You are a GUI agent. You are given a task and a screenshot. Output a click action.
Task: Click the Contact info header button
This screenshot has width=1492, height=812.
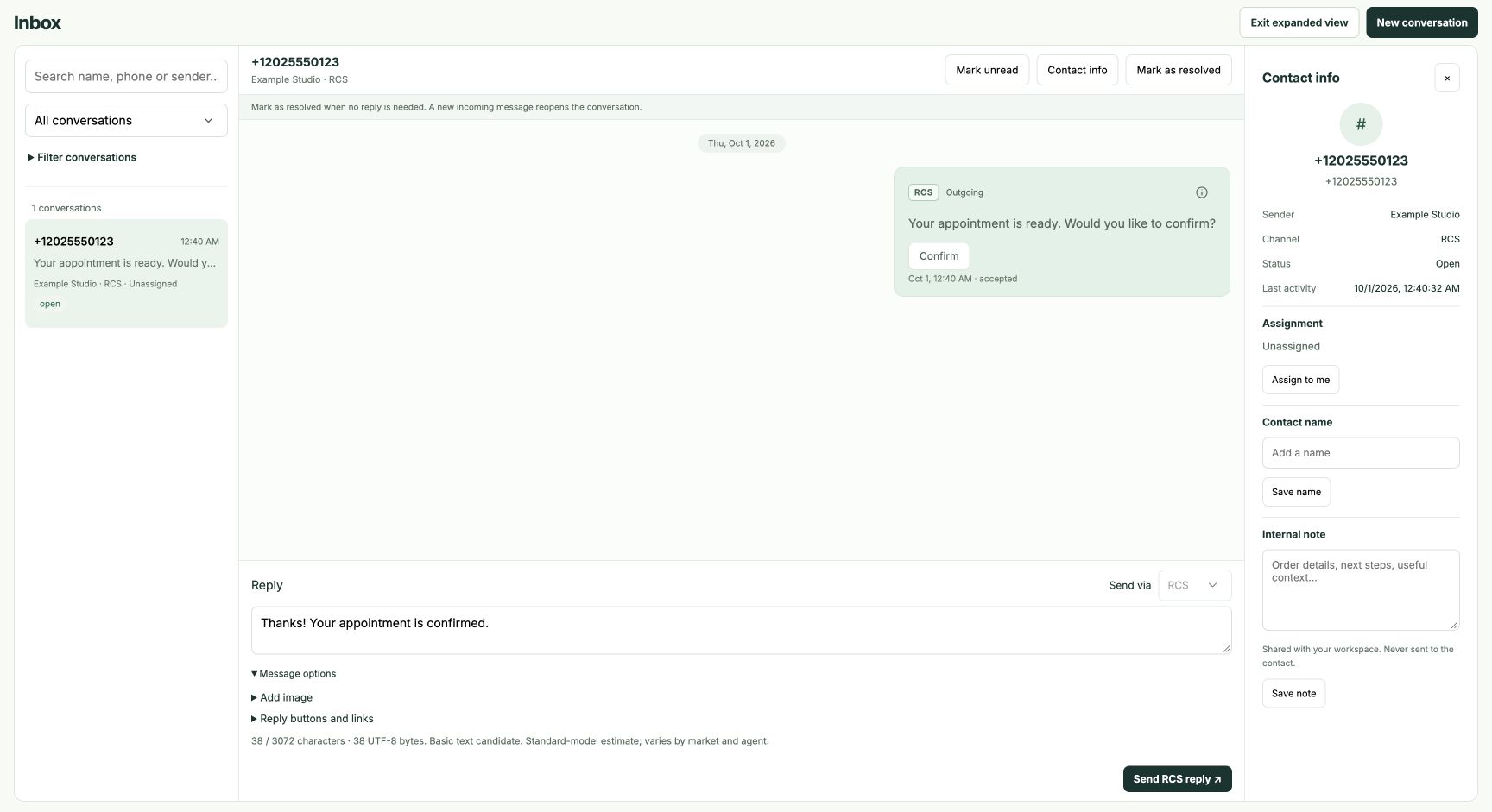1077,70
